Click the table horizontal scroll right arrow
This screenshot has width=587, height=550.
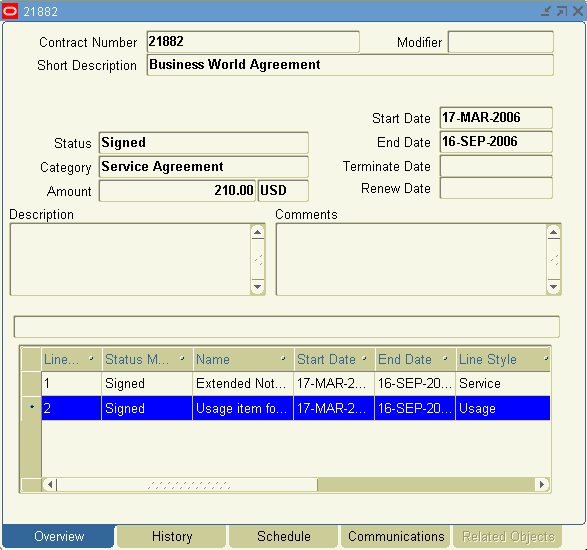(x=542, y=484)
